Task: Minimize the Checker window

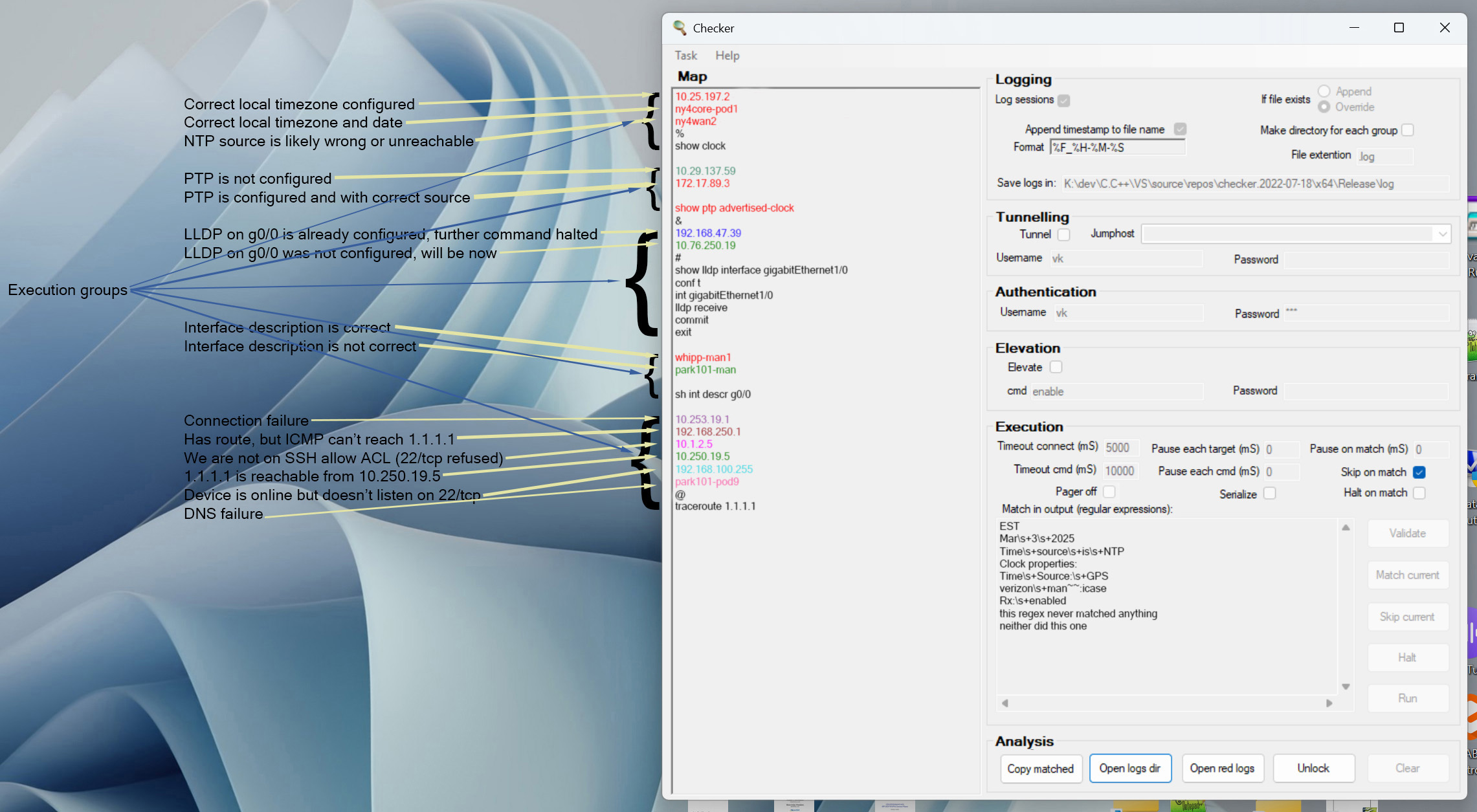Action: point(1354,28)
